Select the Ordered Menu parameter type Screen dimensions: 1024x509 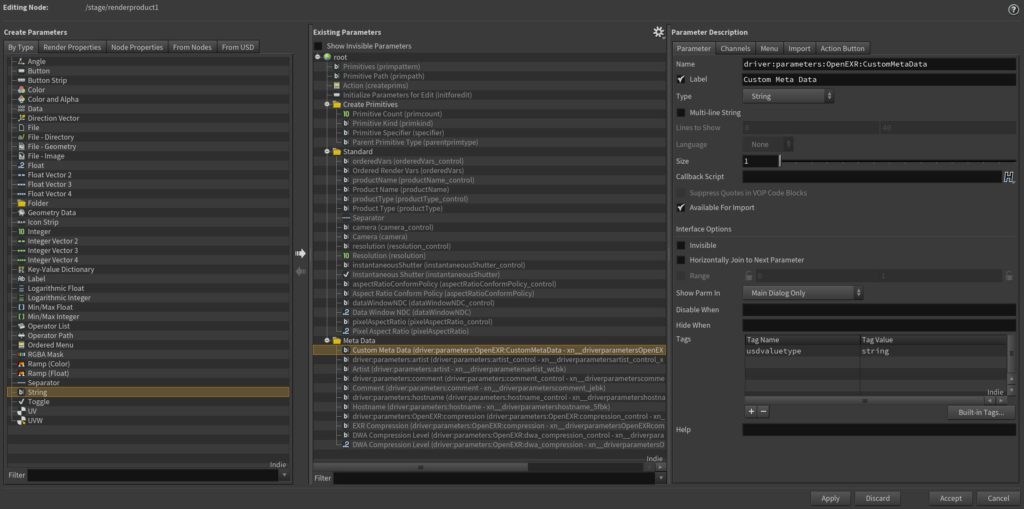point(50,344)
